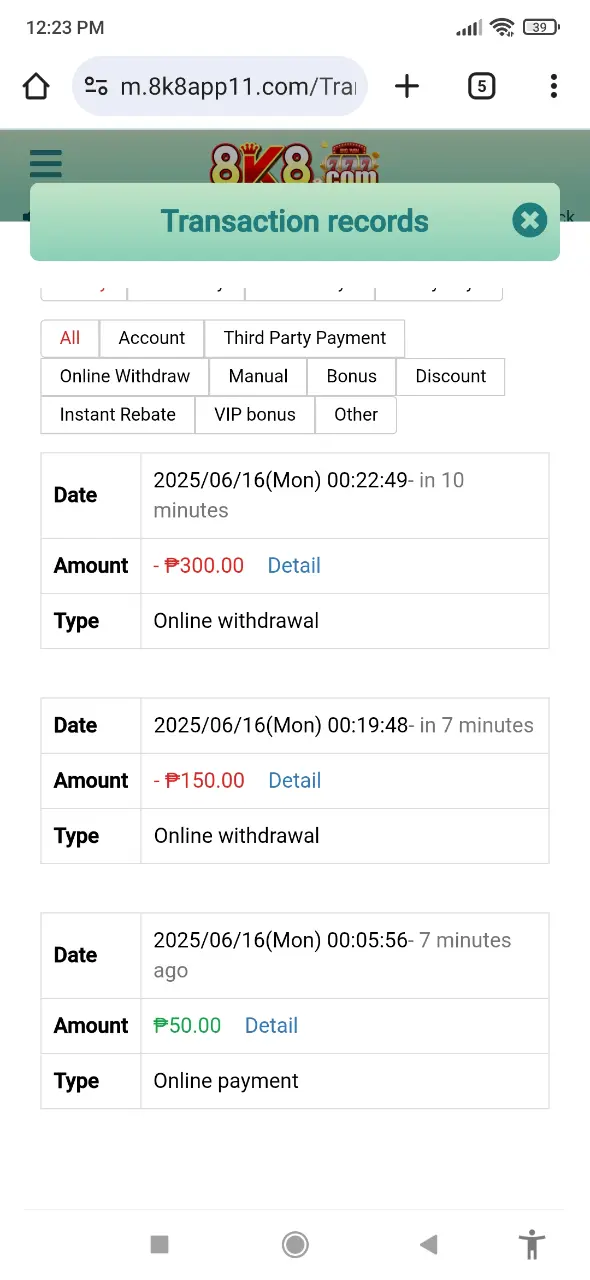This screenshot has width=590, height=1280.
Task: Open a new tab with plus icon
Action: tap(407, 87)
